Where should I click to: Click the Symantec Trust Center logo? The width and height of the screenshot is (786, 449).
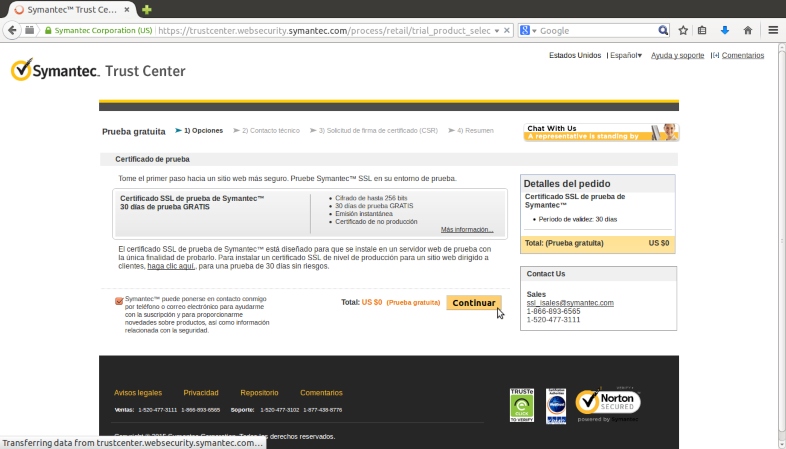click(x=98, y=70)
